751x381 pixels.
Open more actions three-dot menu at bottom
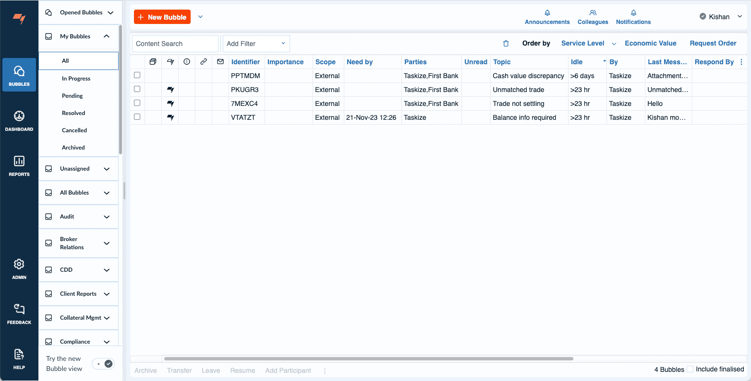(325, 371)
